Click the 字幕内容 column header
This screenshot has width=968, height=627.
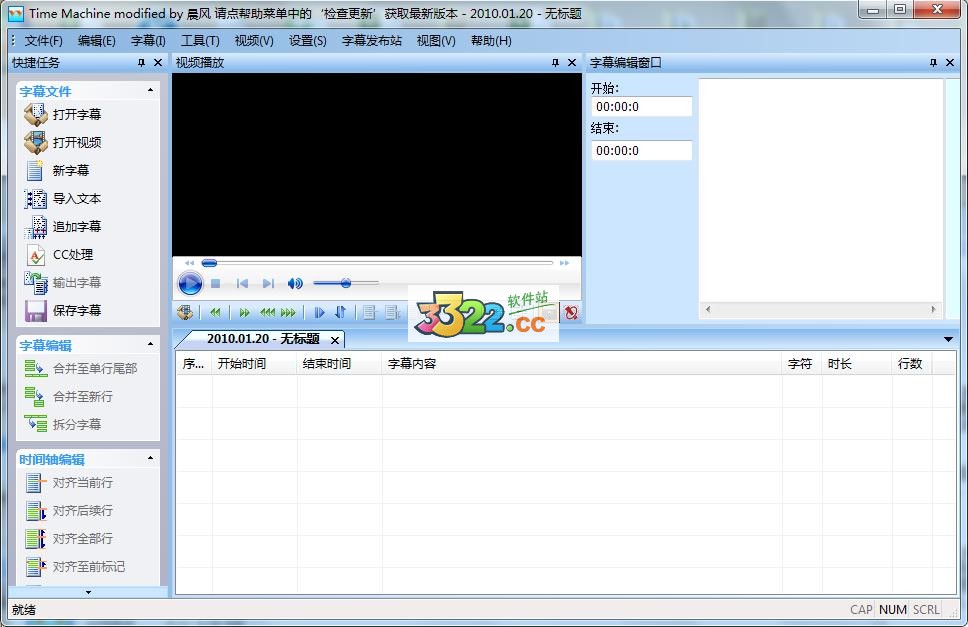pos(582,363)
